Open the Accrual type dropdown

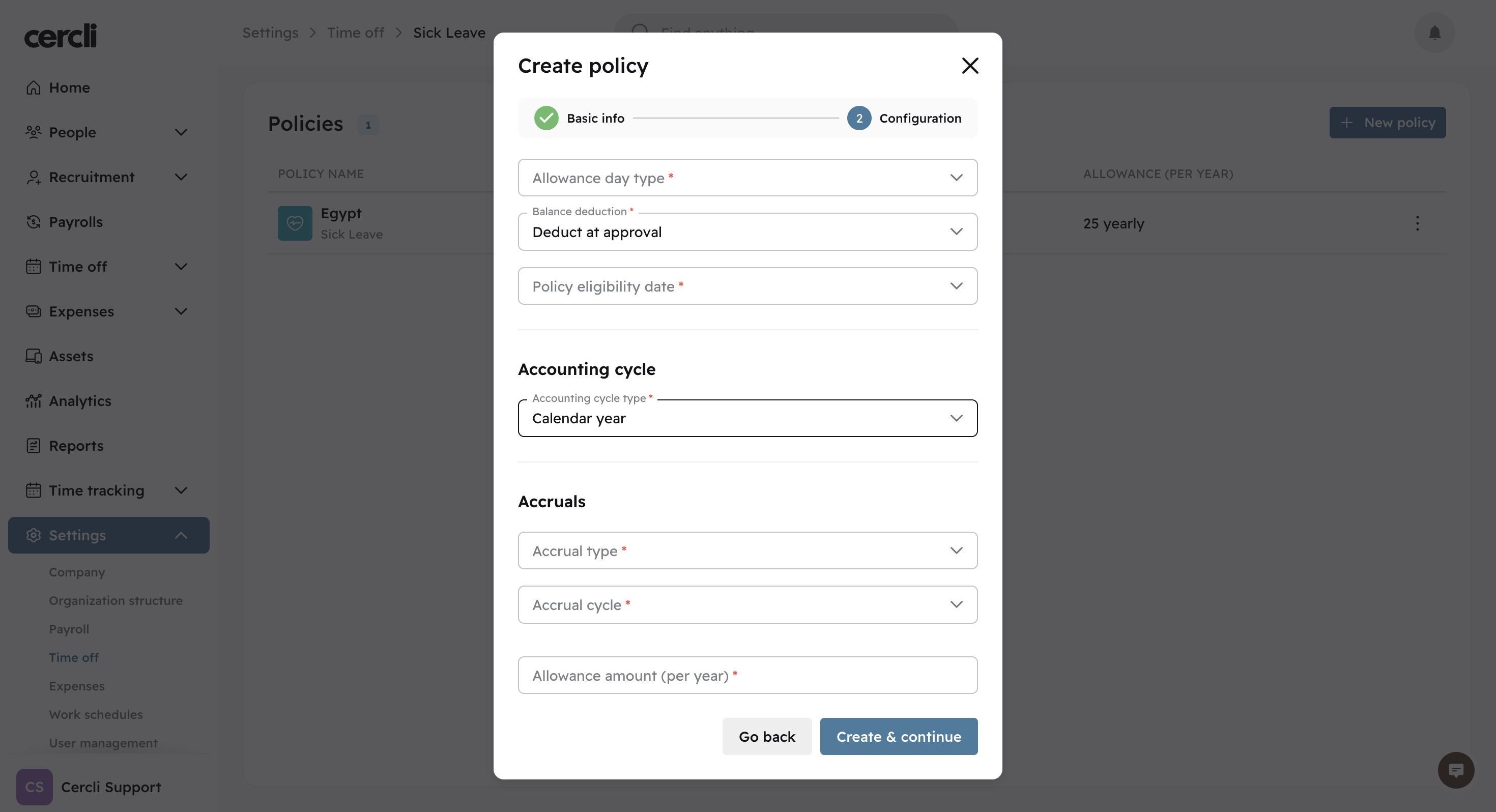tap(747, 550)
